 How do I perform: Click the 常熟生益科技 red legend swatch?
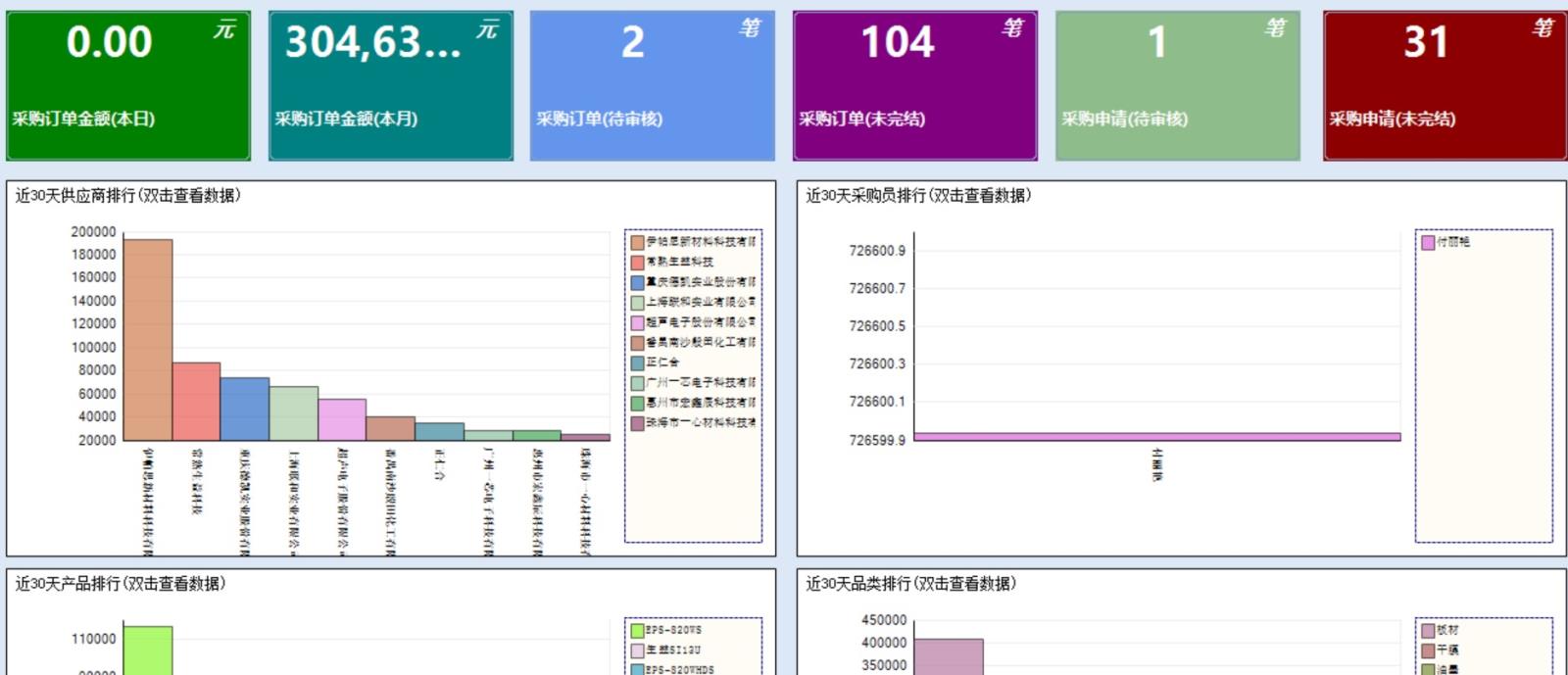point(638,263)
